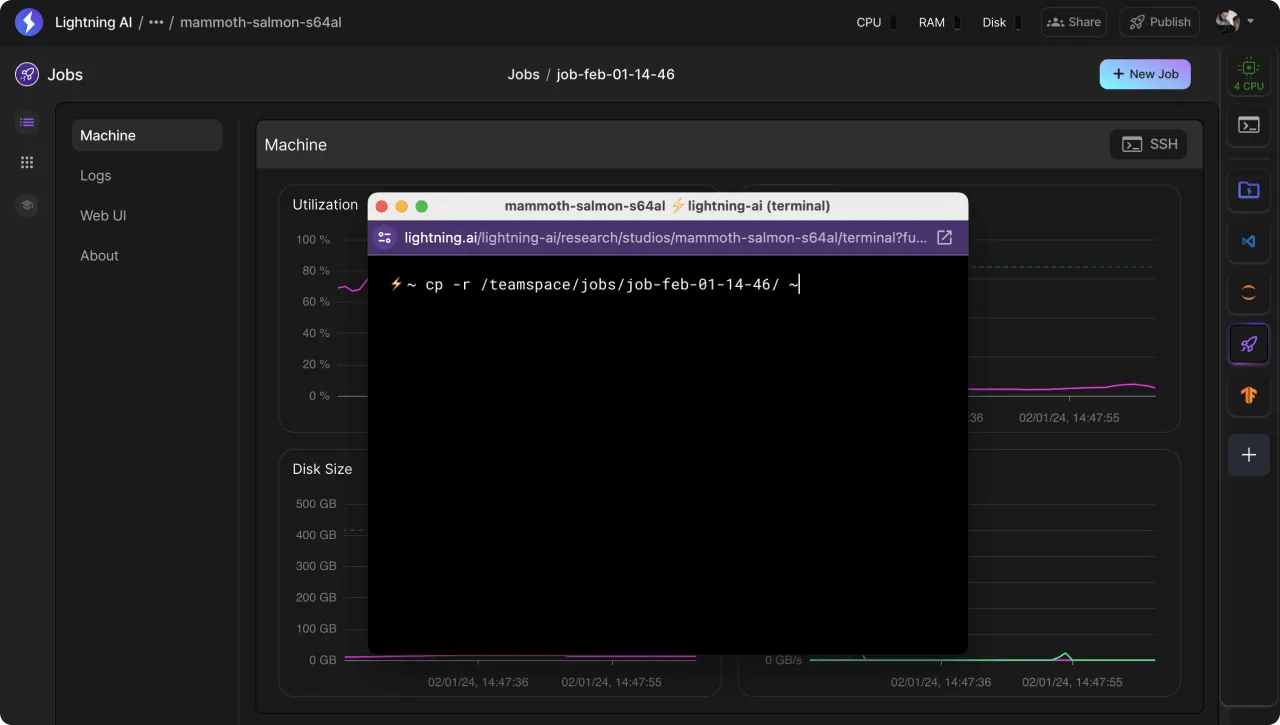Open TensorBoard icon in right sidebar
The image size is (1280, 725).
pos(1249,395)
